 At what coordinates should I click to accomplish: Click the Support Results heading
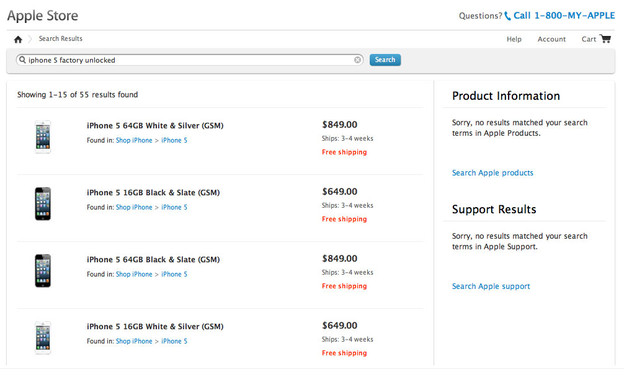click(x=494, y=209)
